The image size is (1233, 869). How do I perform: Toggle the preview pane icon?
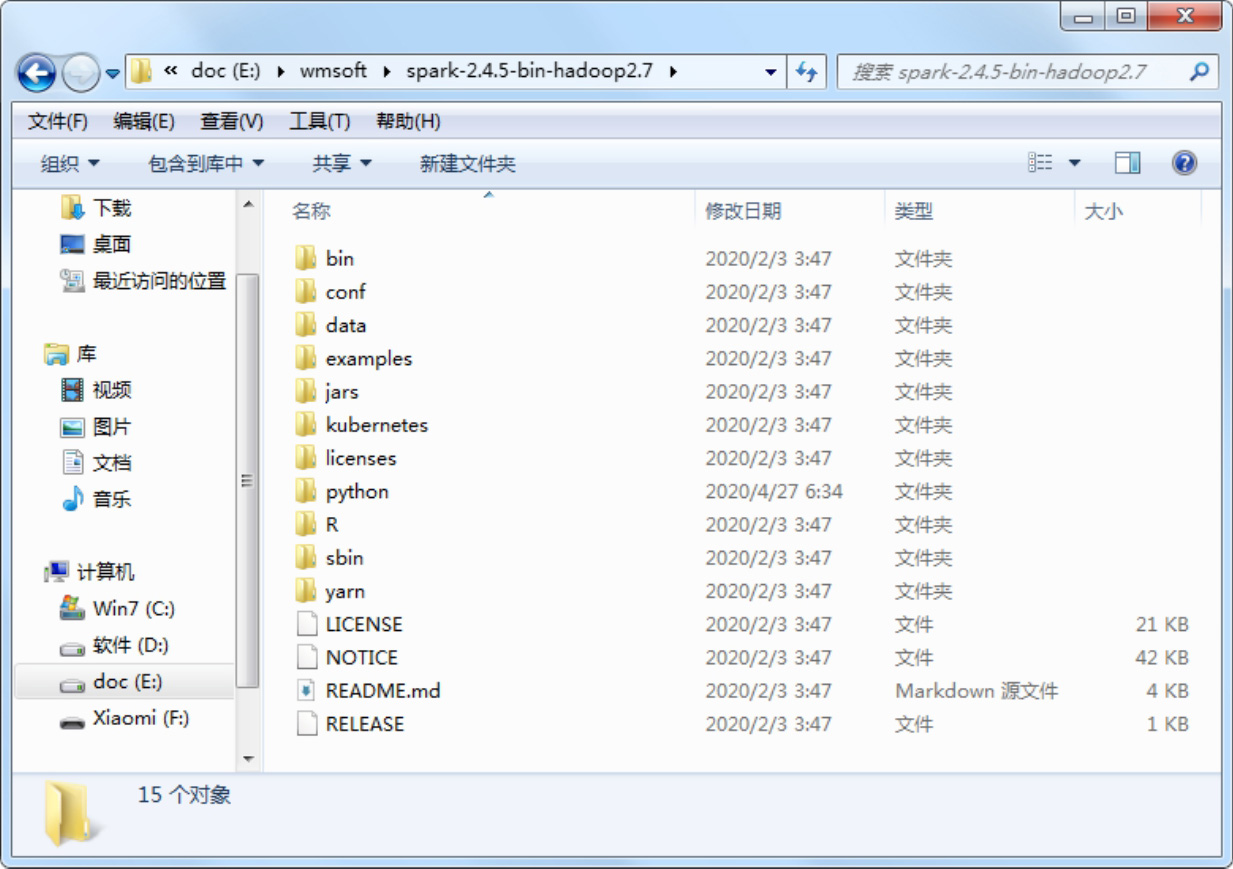click(1128, 163)
